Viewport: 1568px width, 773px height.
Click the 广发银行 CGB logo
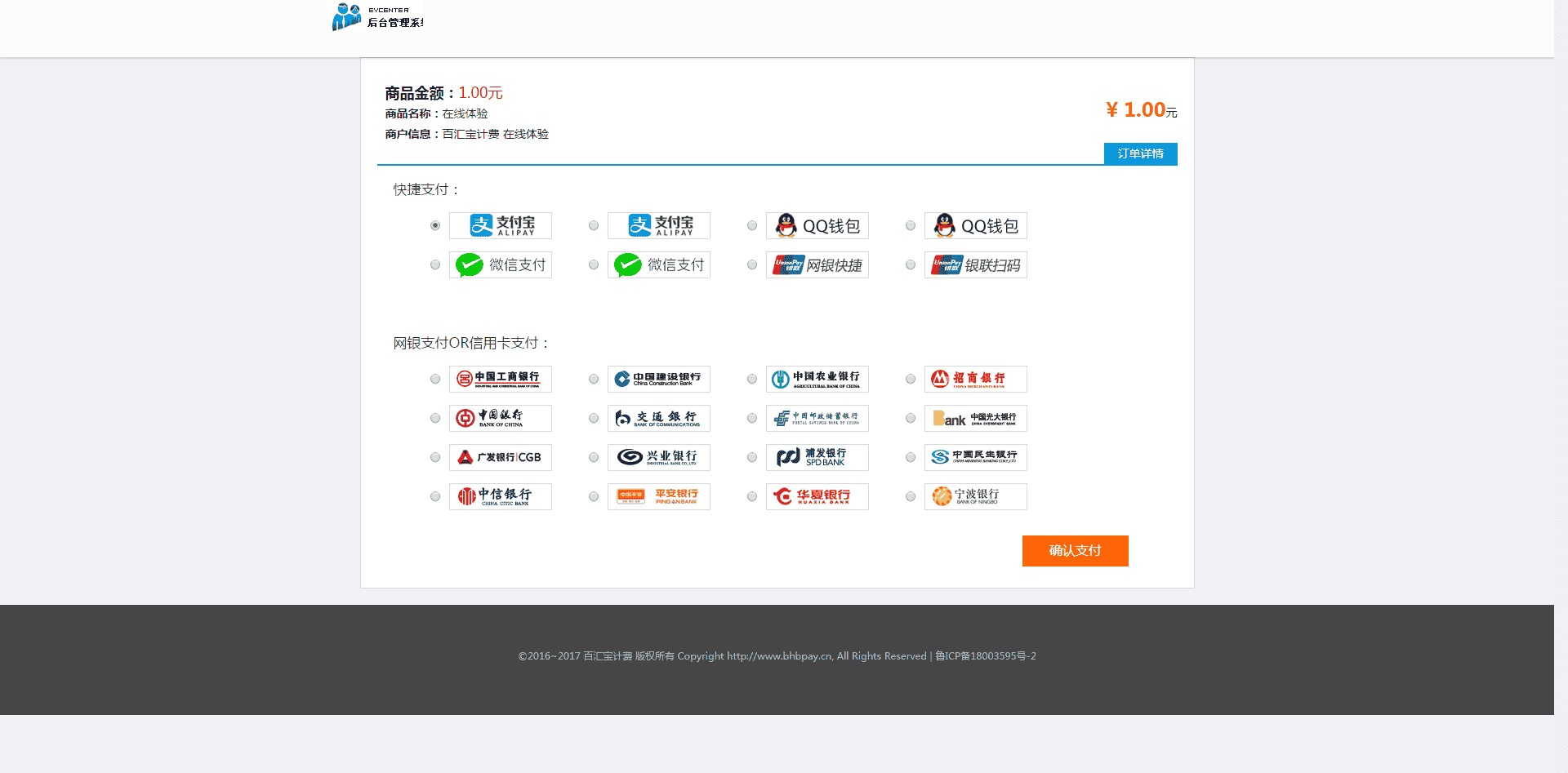click(501, 457)
